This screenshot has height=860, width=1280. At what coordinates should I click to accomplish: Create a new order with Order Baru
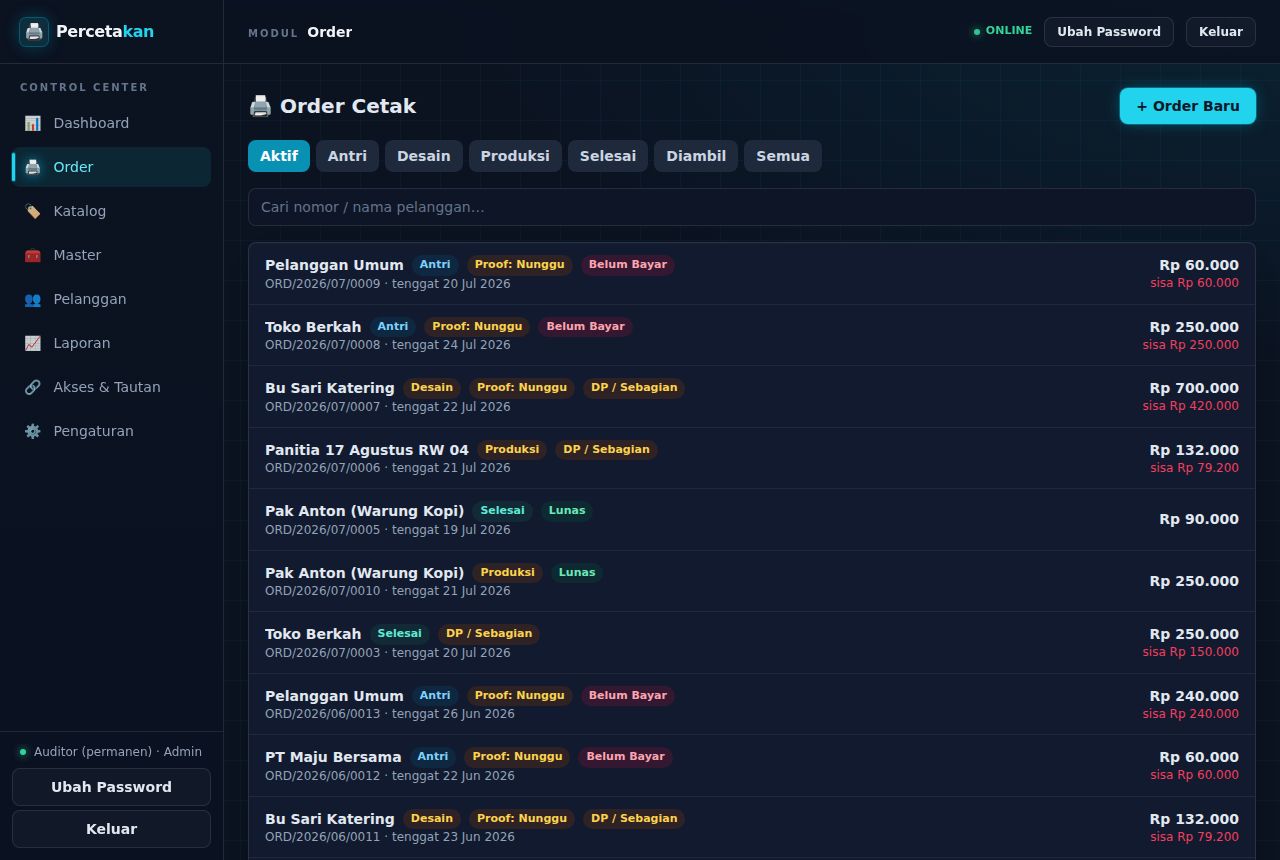[1188, 106]
